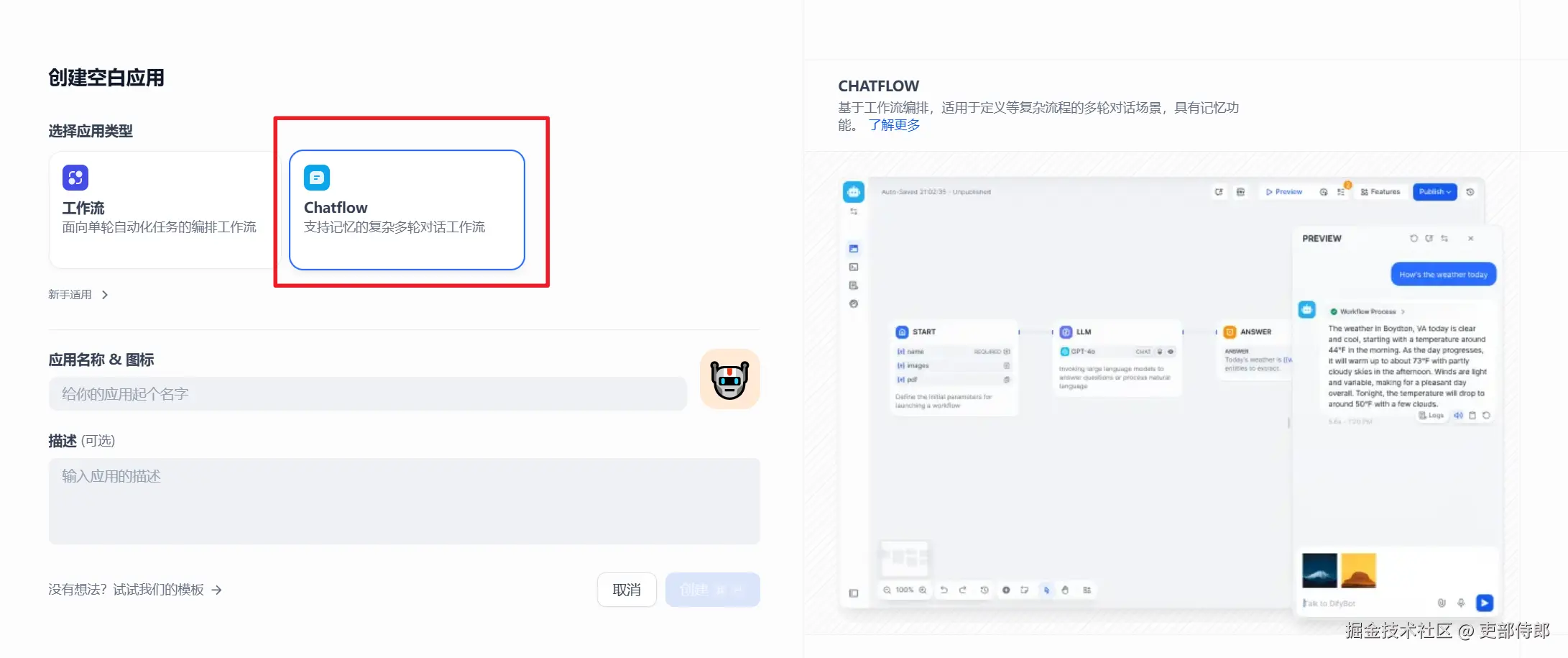This screenshot has height=658, width=1568.
Task: Select the LLM node in the preview canvas
Action: [x=1118, y=358]
